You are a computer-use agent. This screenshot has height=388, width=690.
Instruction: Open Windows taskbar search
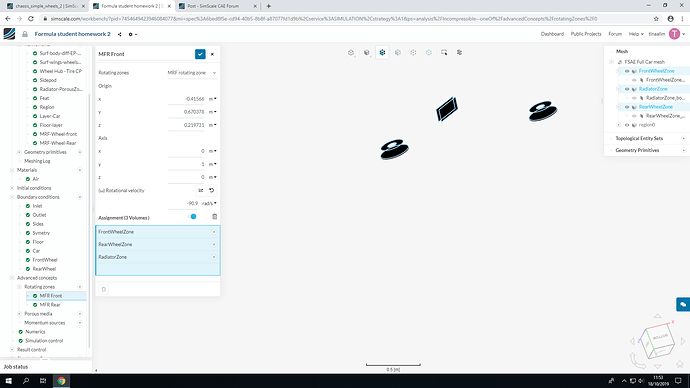click(x=26, y=381)
